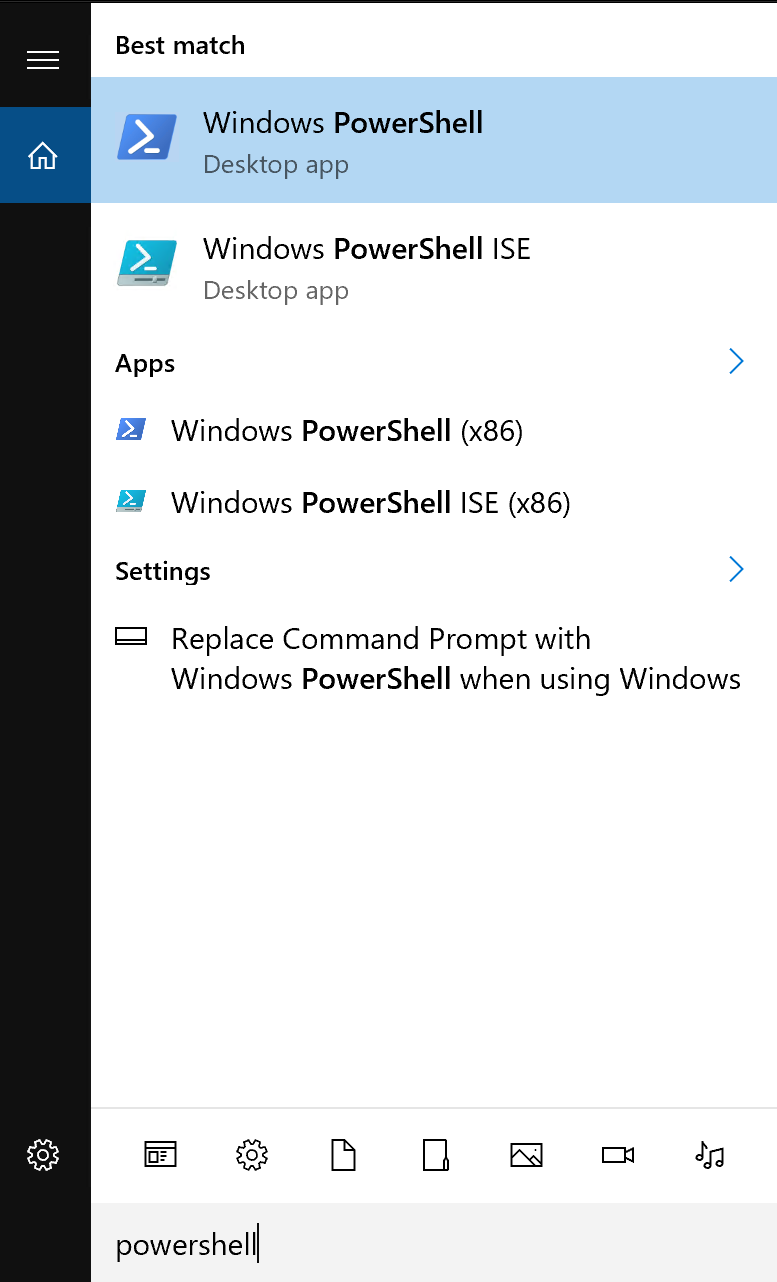
Task: Open Windows PowerShell (x86)
Action: pos(346,431)
